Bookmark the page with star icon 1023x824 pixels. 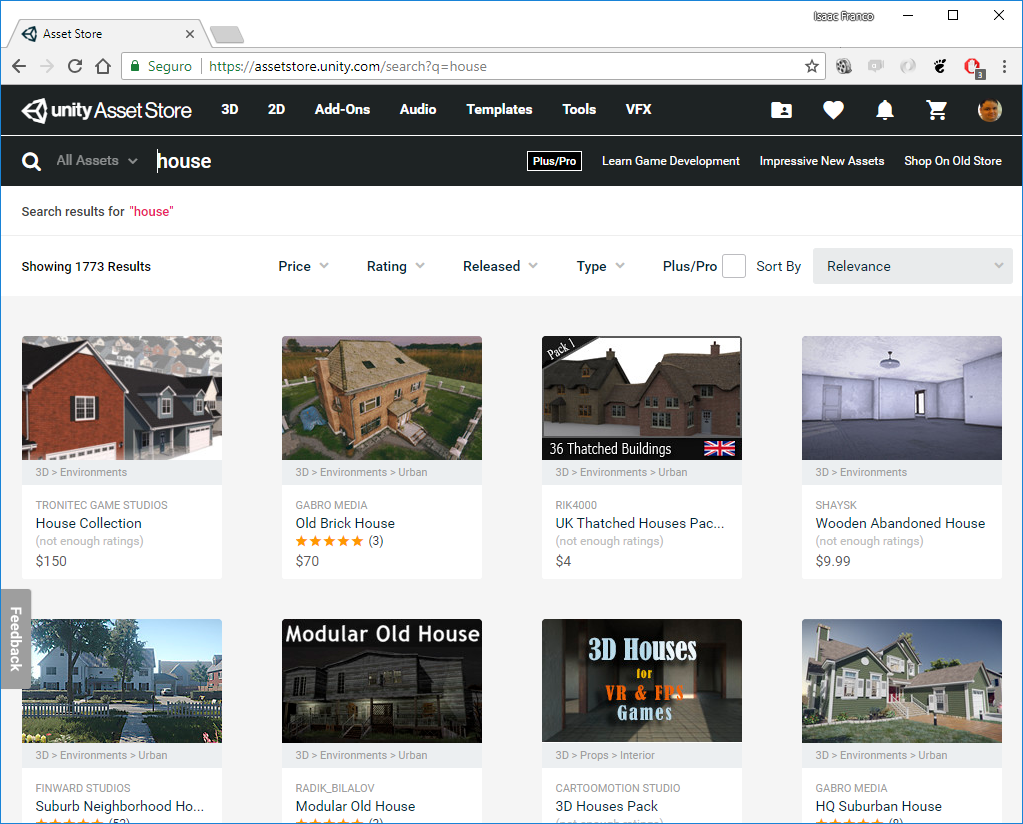pos(811,66)
